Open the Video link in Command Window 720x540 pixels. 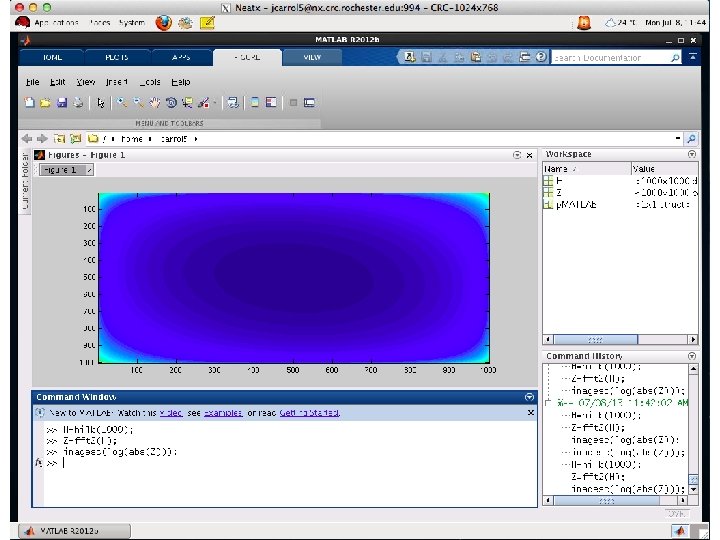170,413
